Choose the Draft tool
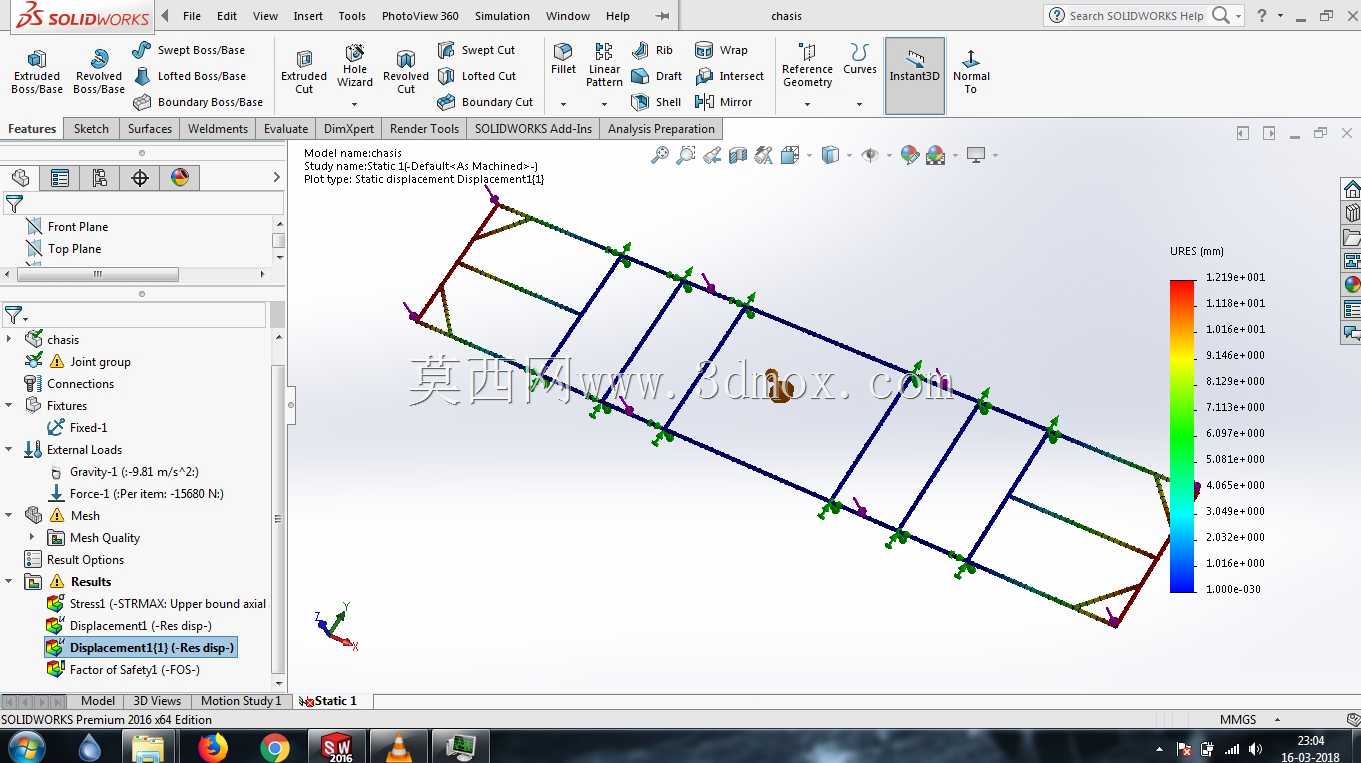 [657, 76]
